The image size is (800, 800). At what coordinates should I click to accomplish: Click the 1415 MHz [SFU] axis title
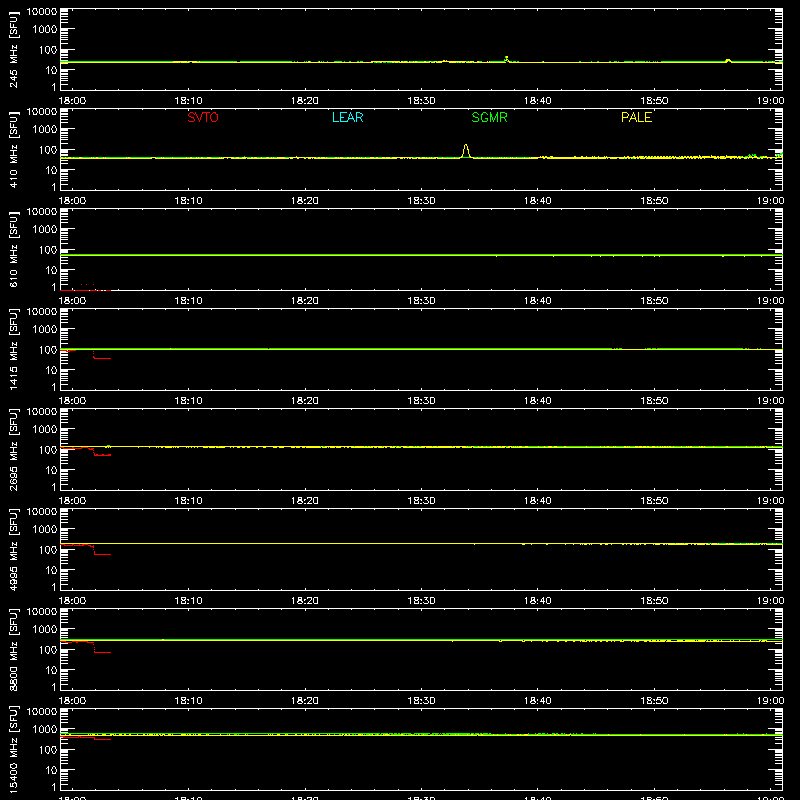[14, 349]
